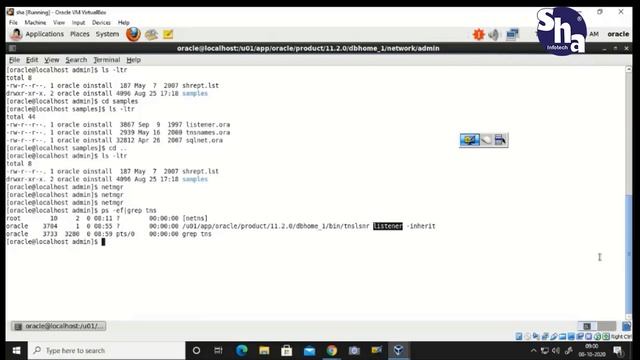
Task: Open VirtualBox File menu
Action: (13, 22)
